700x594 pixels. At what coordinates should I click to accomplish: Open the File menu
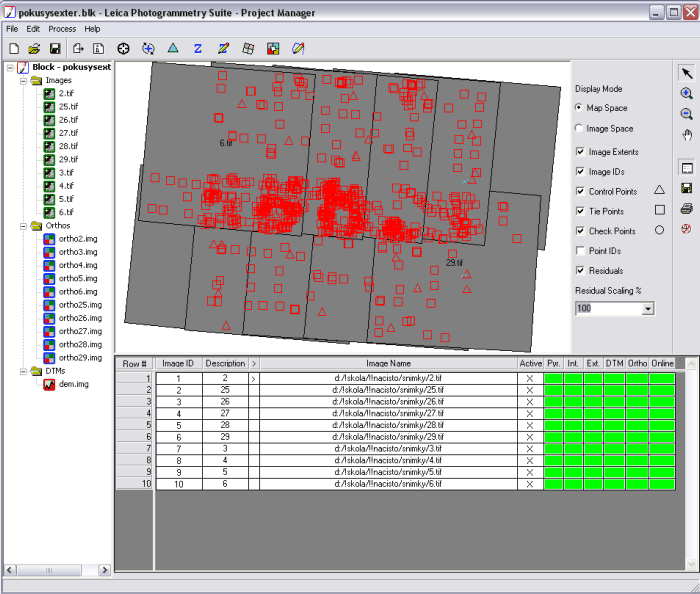click(12, 29)
